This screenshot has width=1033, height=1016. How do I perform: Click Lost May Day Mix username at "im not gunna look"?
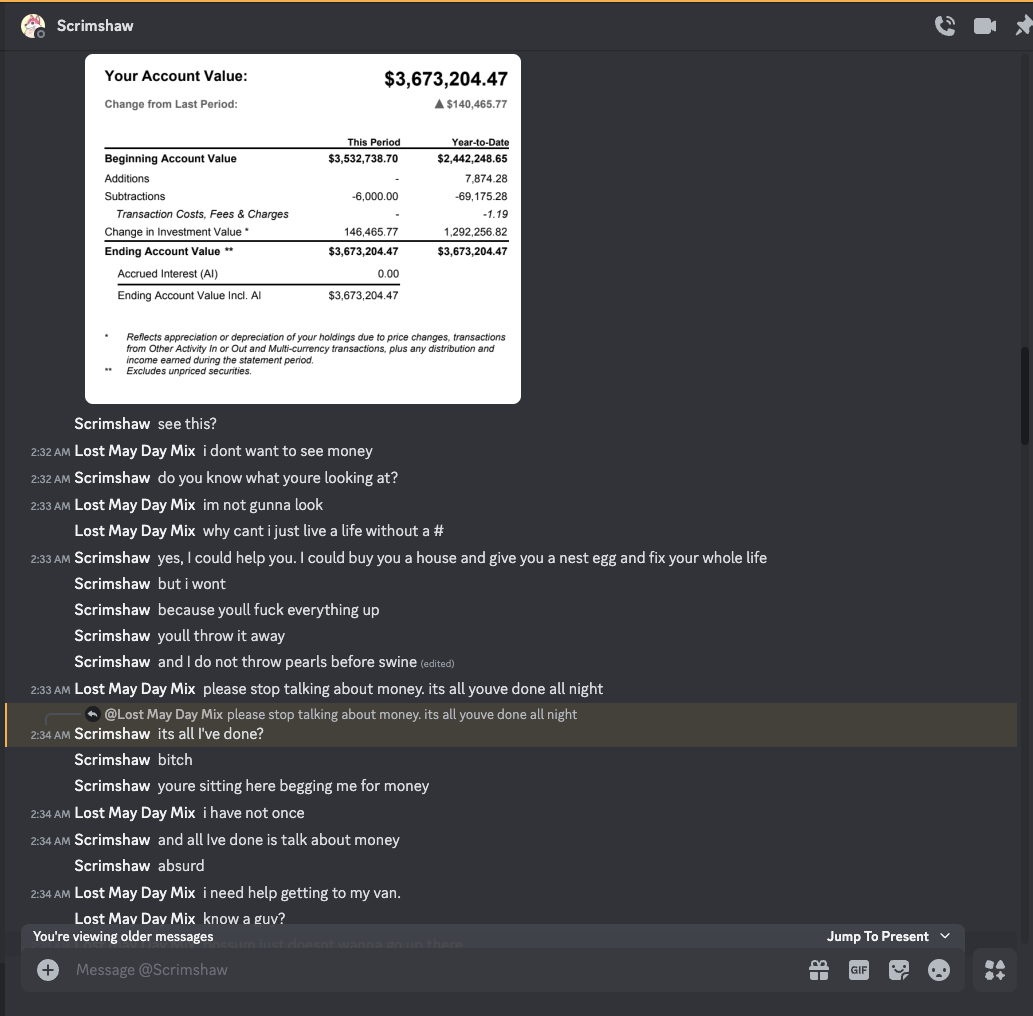pos(135,505)
